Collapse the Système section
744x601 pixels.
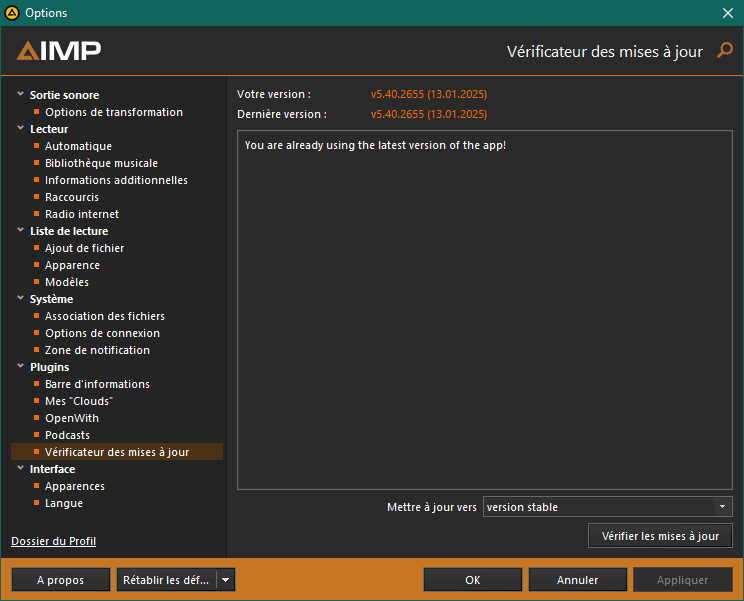[20, 298]
